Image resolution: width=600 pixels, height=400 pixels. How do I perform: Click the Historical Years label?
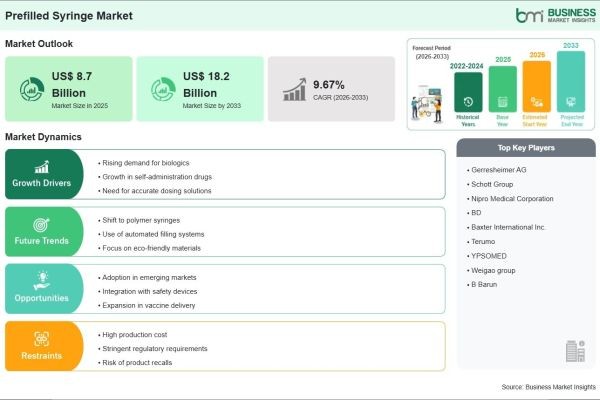pos(468,121)
